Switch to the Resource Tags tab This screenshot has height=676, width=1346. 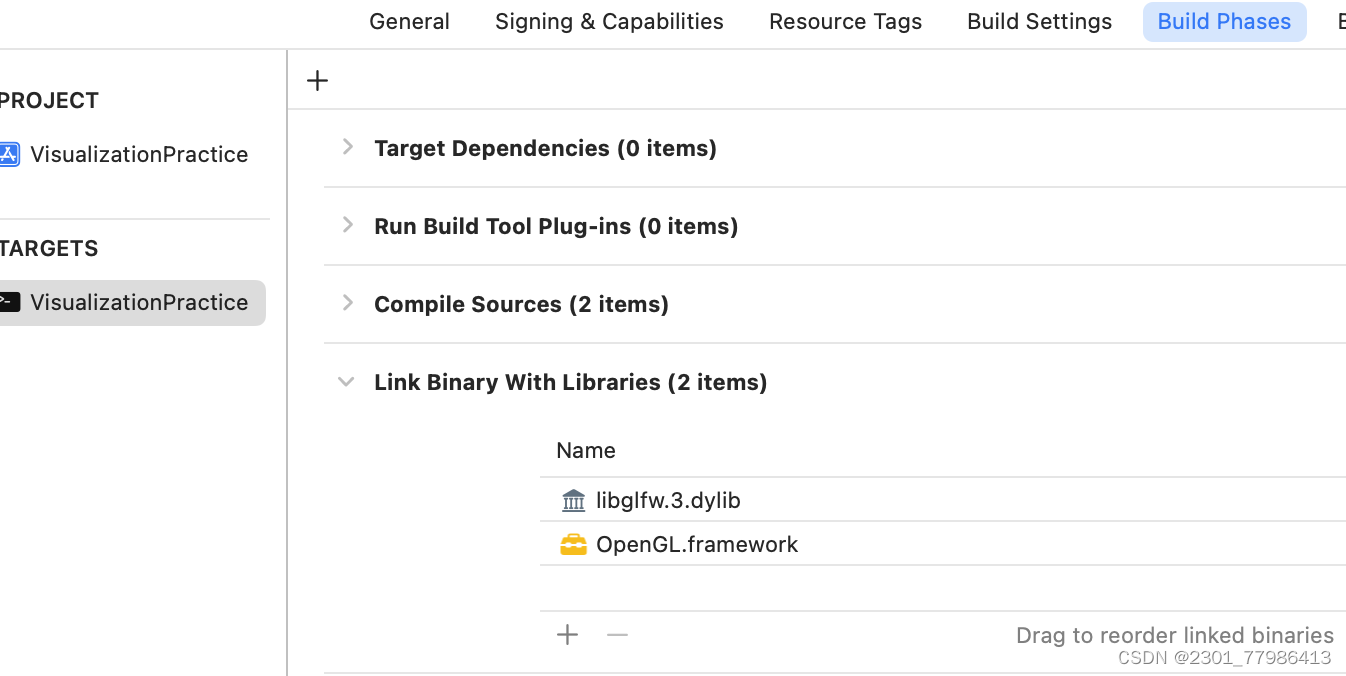coord(845,22)
